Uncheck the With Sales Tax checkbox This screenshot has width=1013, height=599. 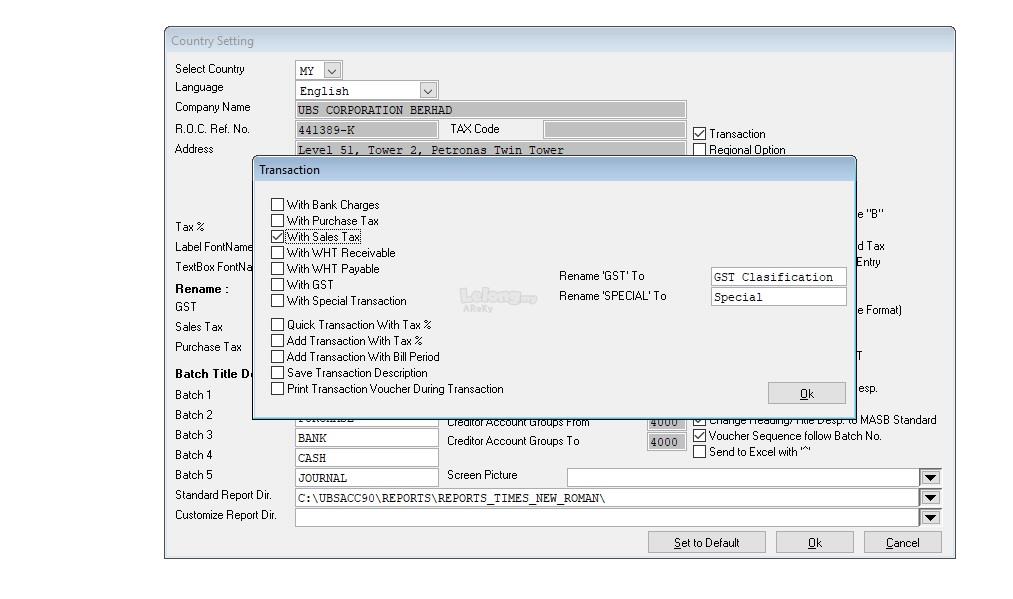(x=277, y=237)
